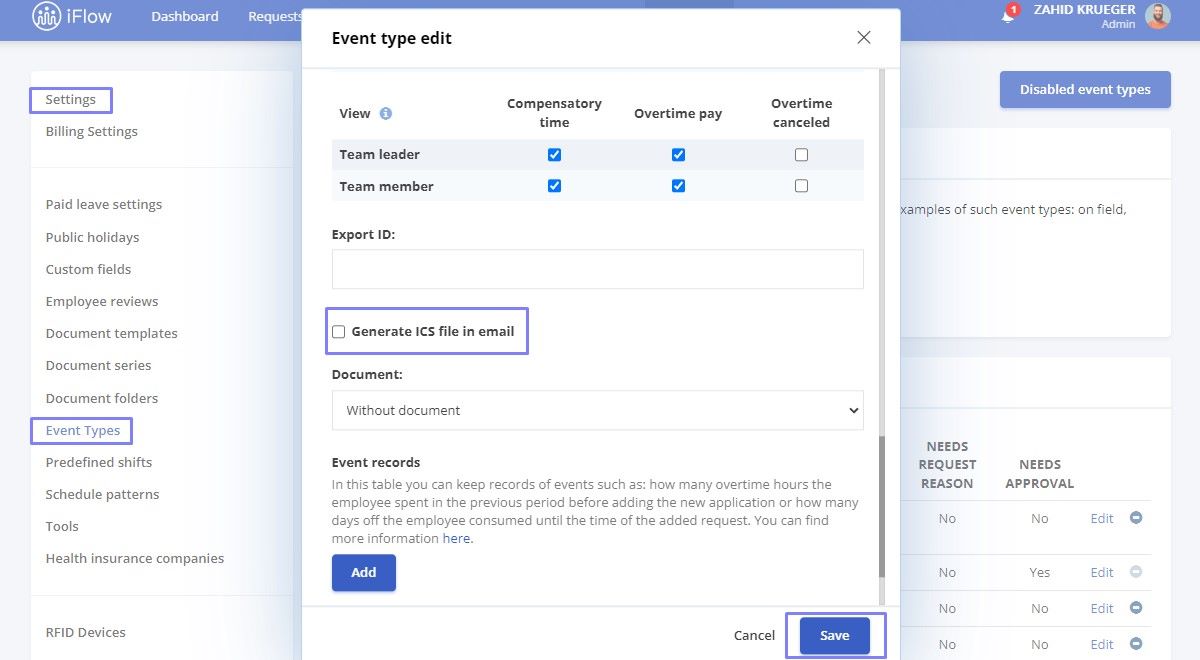This screenshot has height=660, width=1200.
Task: Open the Document dropdown showing Without document
Action: (597, 410)
